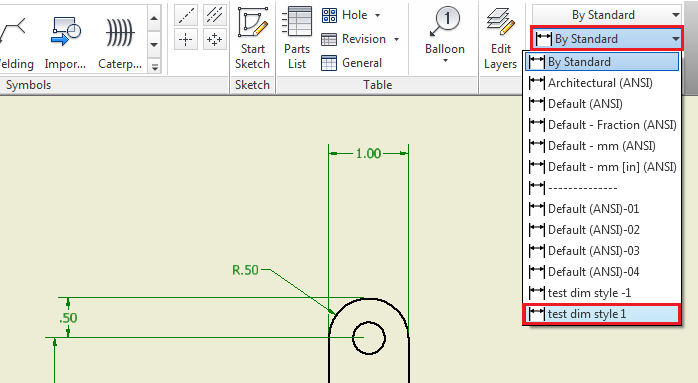The height and width of the screenshot is (383, 698).
Task: Insert a General table
Action: (352, 63)
